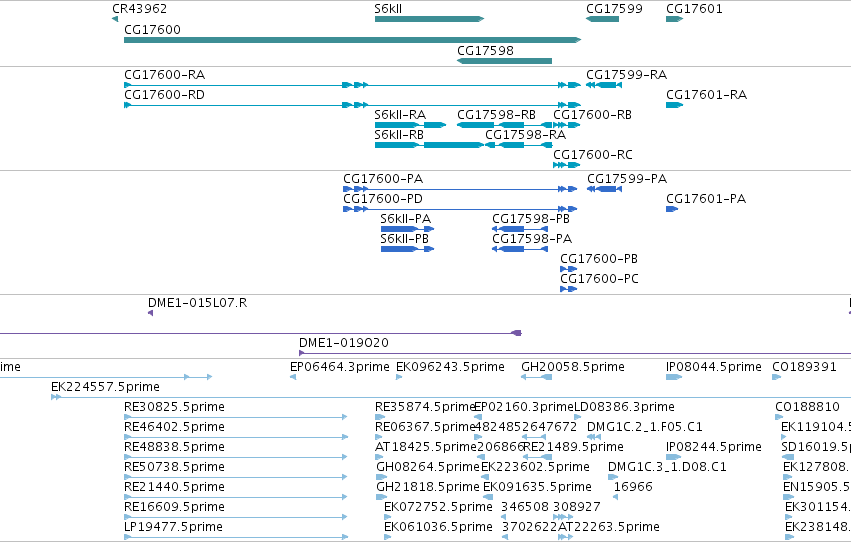Click the RE35874.5prime EST label

point(426,407)
